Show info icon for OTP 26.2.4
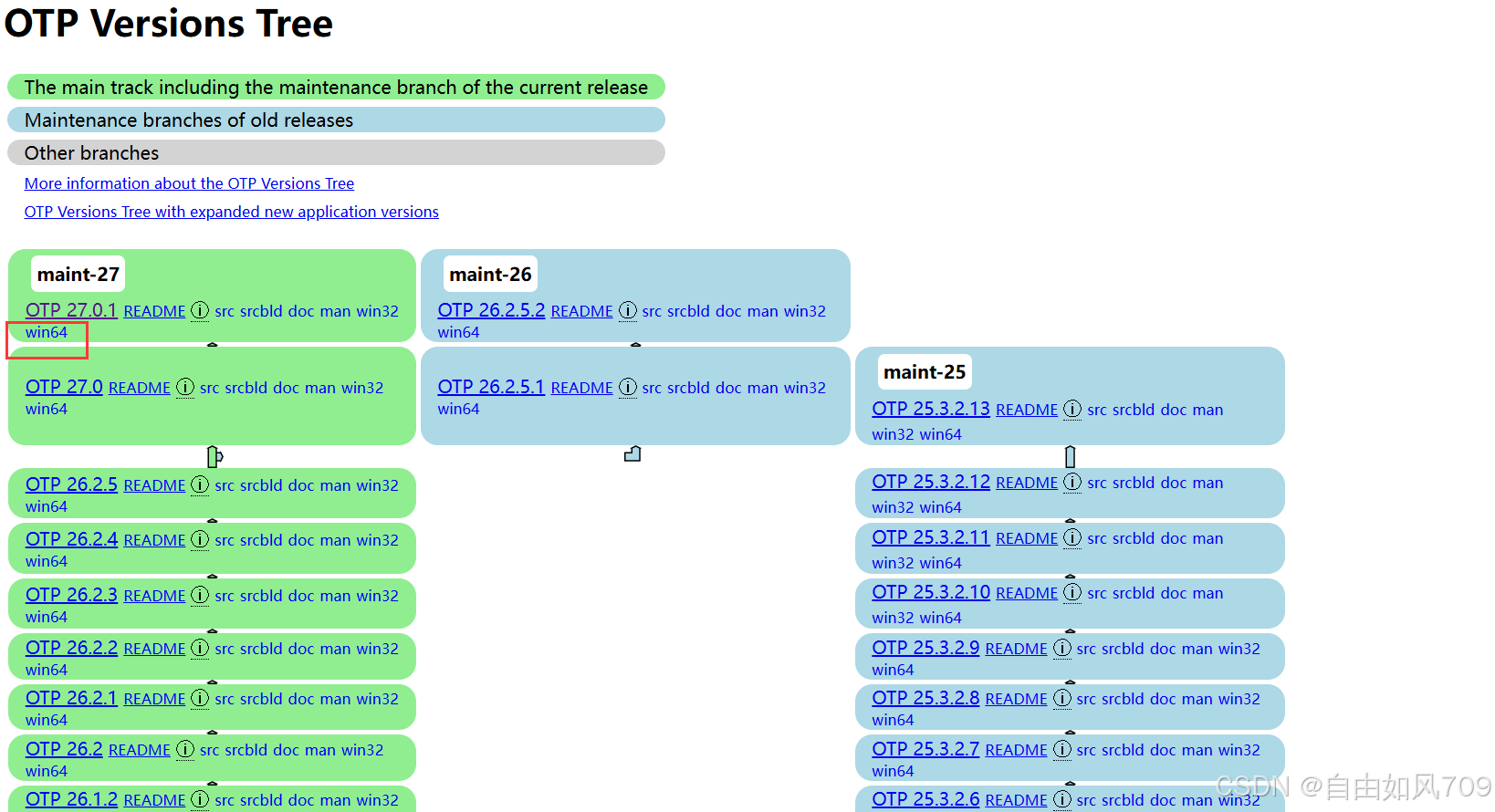This screenshot has width=1495, height=812. [200, 540]
